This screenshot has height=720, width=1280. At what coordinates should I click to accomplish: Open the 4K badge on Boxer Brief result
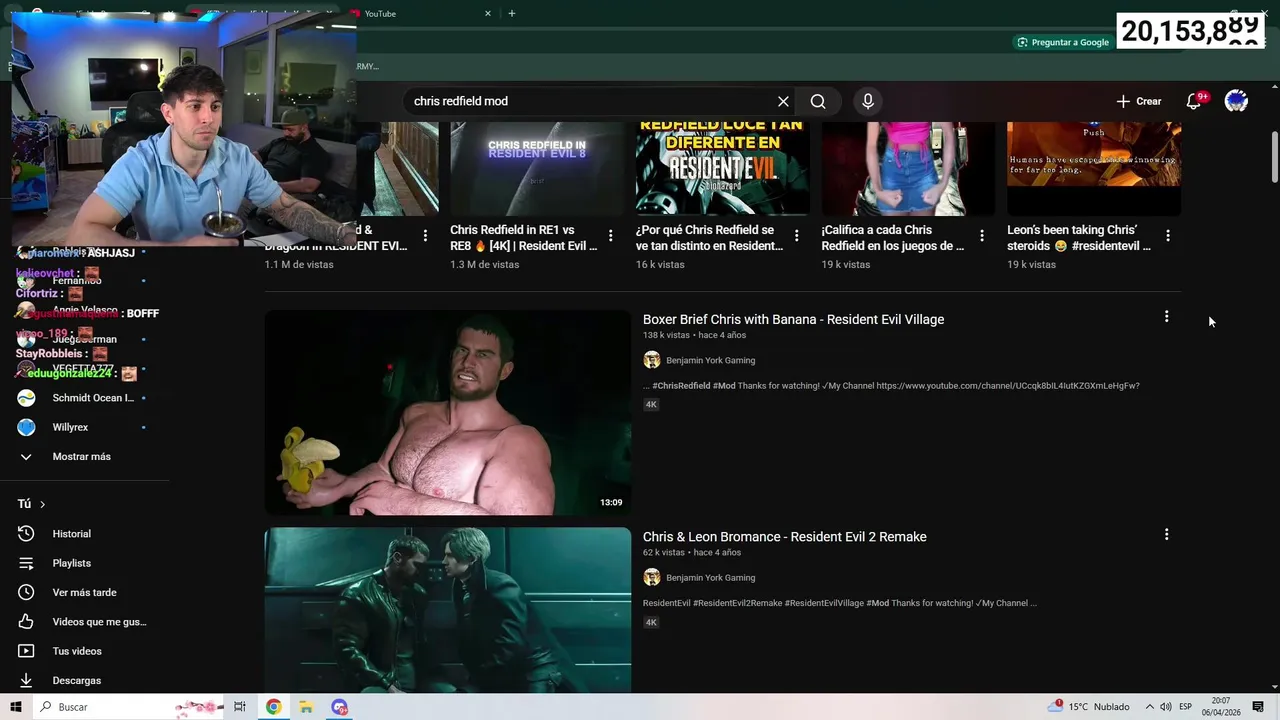651,404
